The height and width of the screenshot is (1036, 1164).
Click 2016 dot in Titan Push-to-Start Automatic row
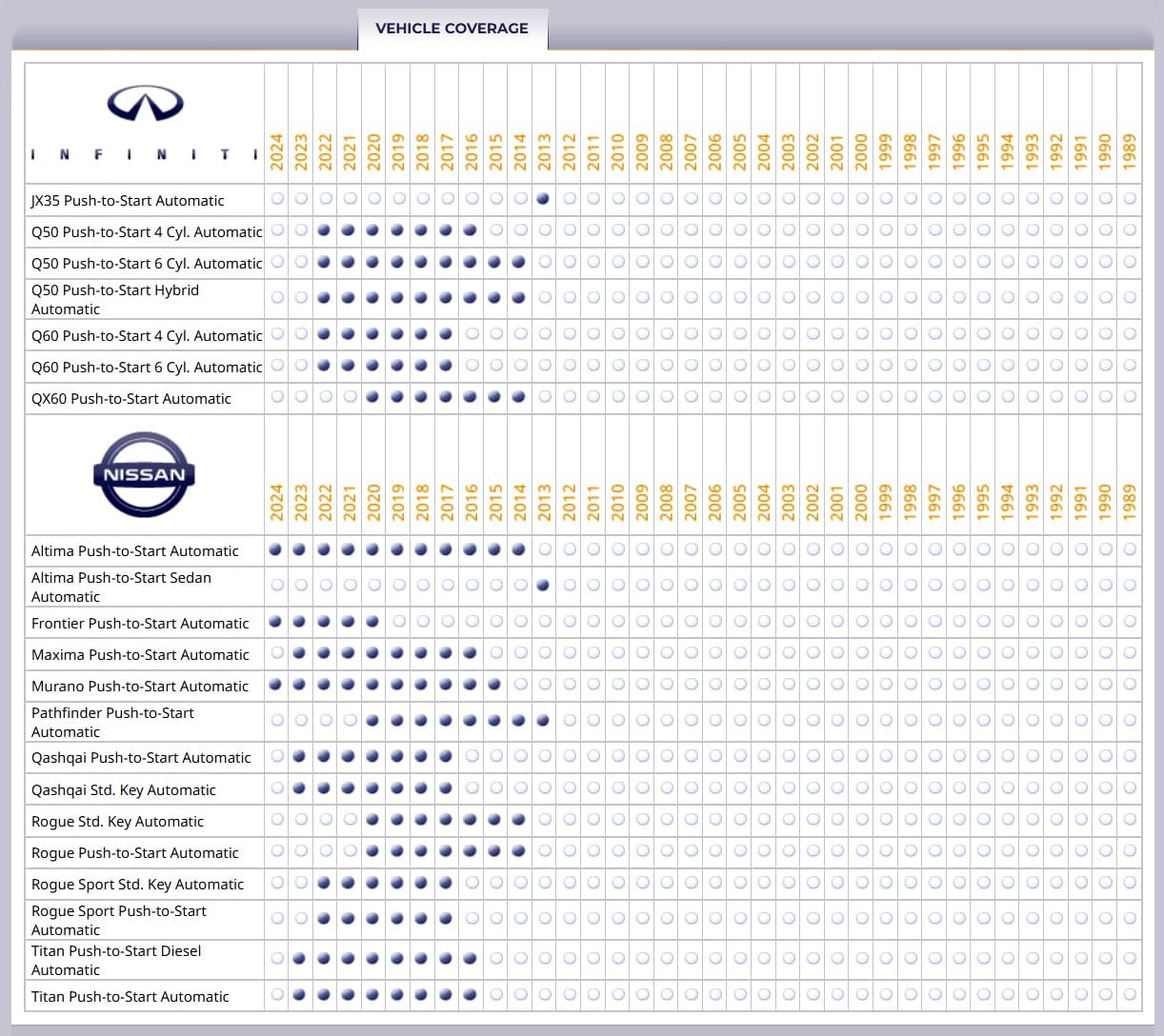click(x=471, y=995)
